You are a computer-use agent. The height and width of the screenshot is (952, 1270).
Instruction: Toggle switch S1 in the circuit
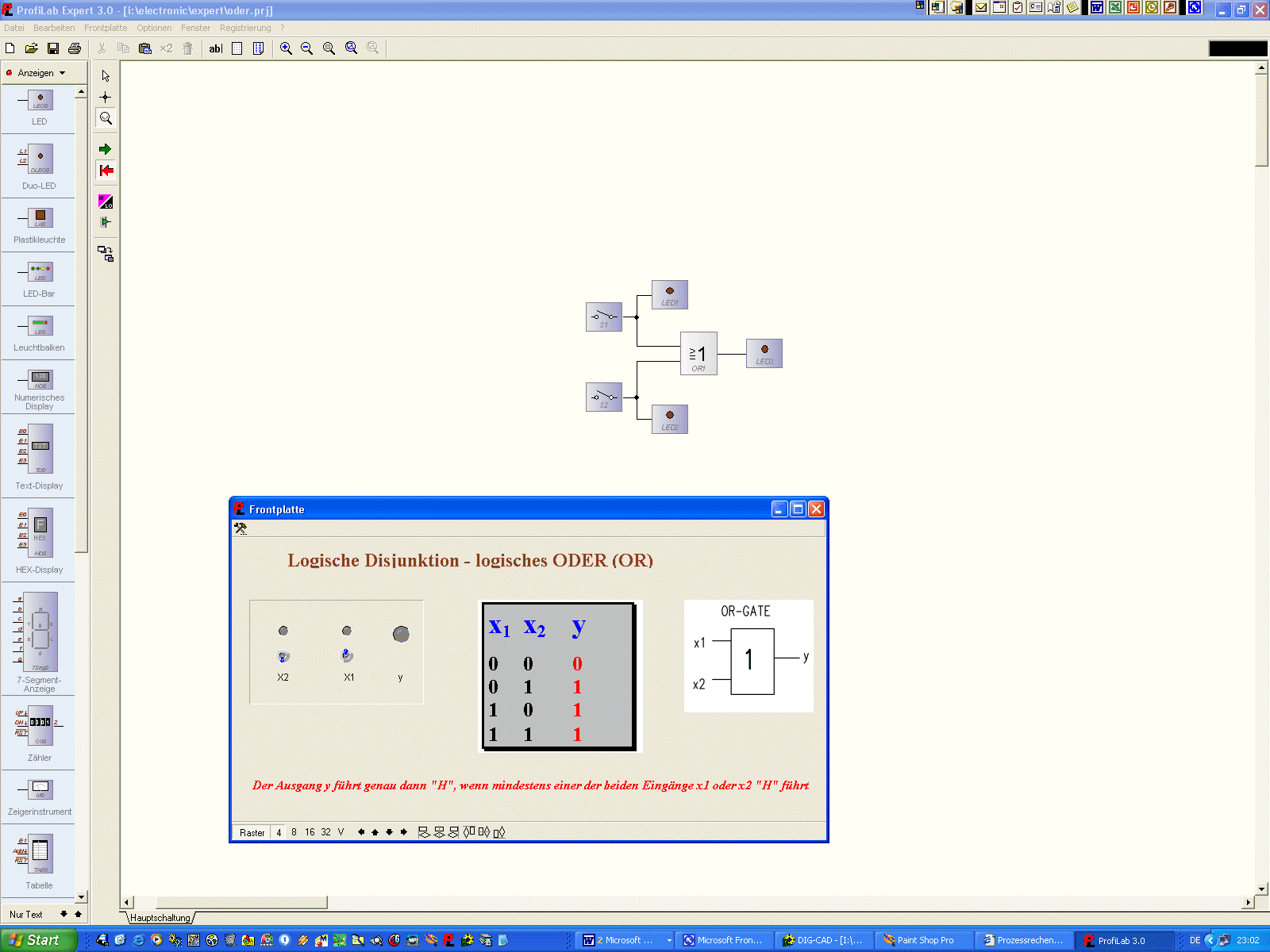click(604, 317)
